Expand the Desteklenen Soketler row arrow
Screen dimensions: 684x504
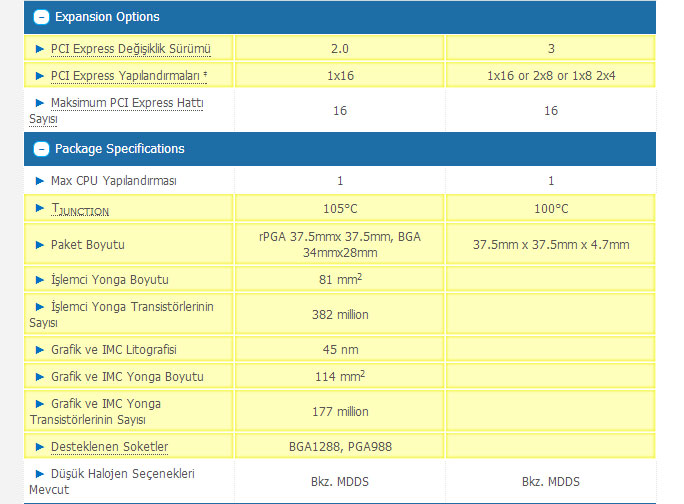coord(40,447)
